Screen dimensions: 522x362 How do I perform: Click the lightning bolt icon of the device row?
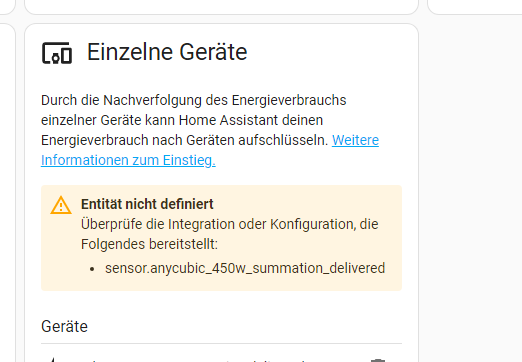pos(52,360)
